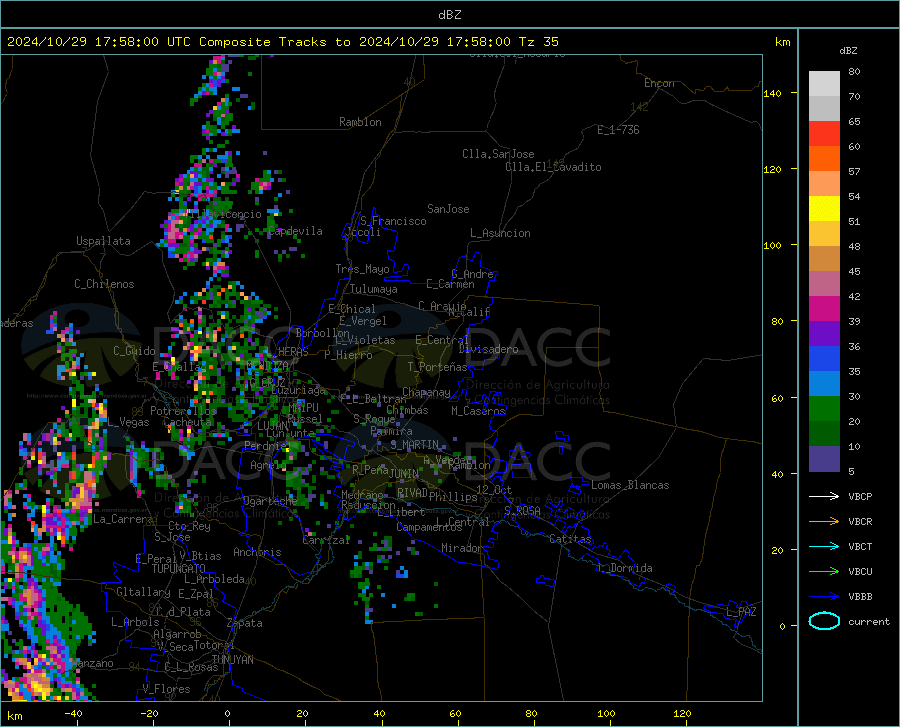This screenshot has height=727, width=900.
Task: Click the 'Tulumaya' map label
Action: click(x=374, y=289)
